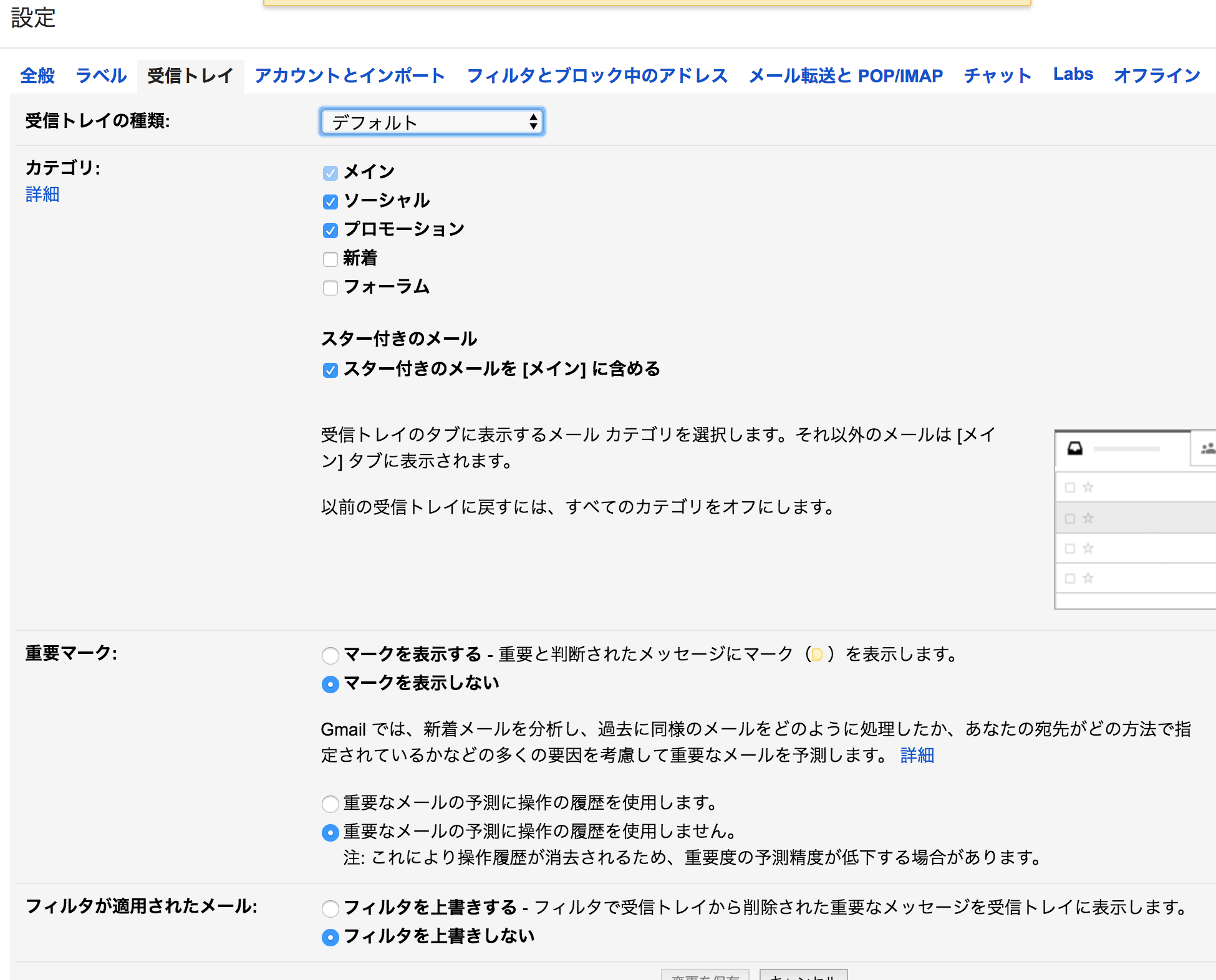
Task: Click the social people icon in preview
Action: point(1208,449)
